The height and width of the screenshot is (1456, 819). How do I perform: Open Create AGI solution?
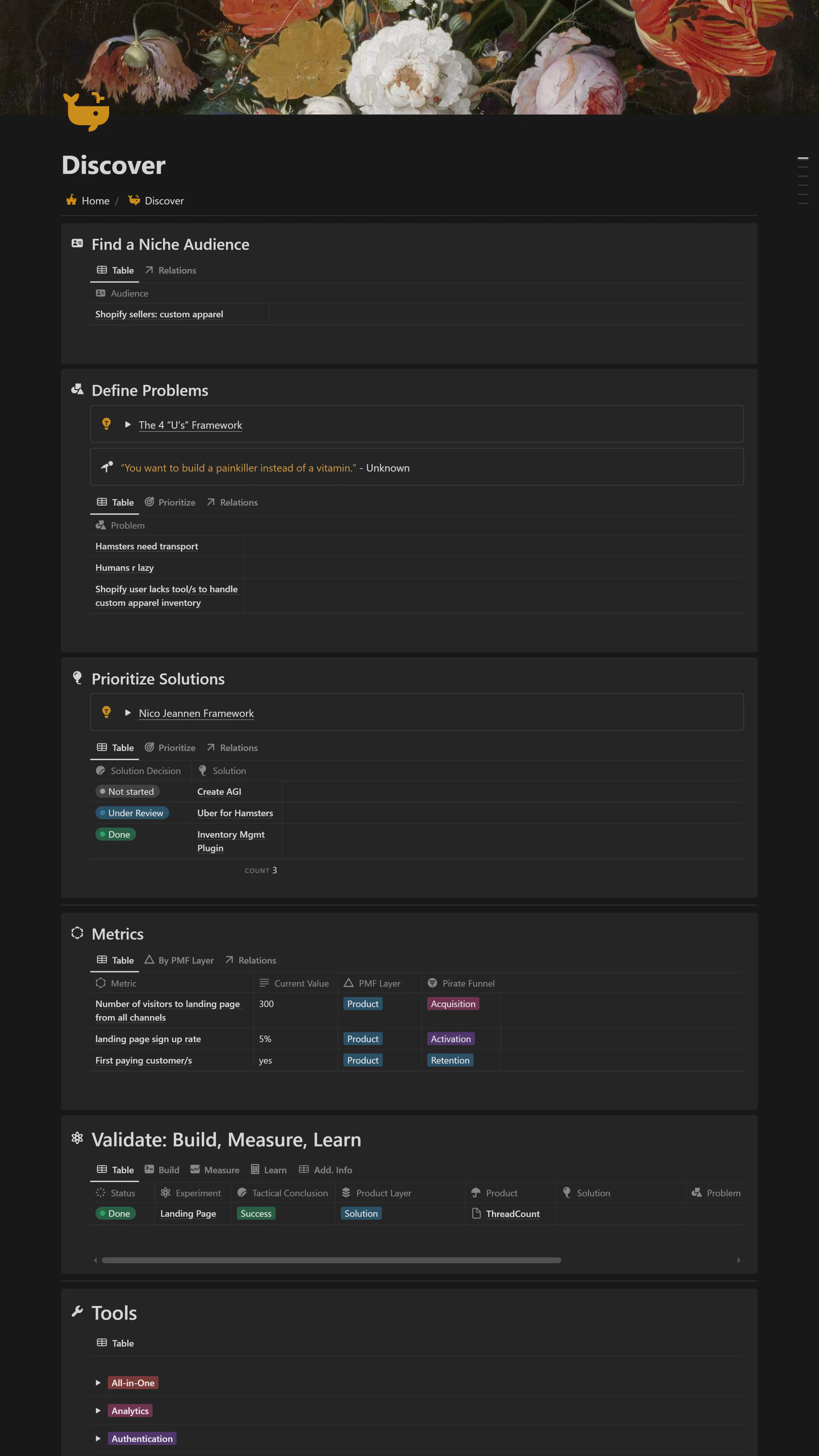[219, 791]
